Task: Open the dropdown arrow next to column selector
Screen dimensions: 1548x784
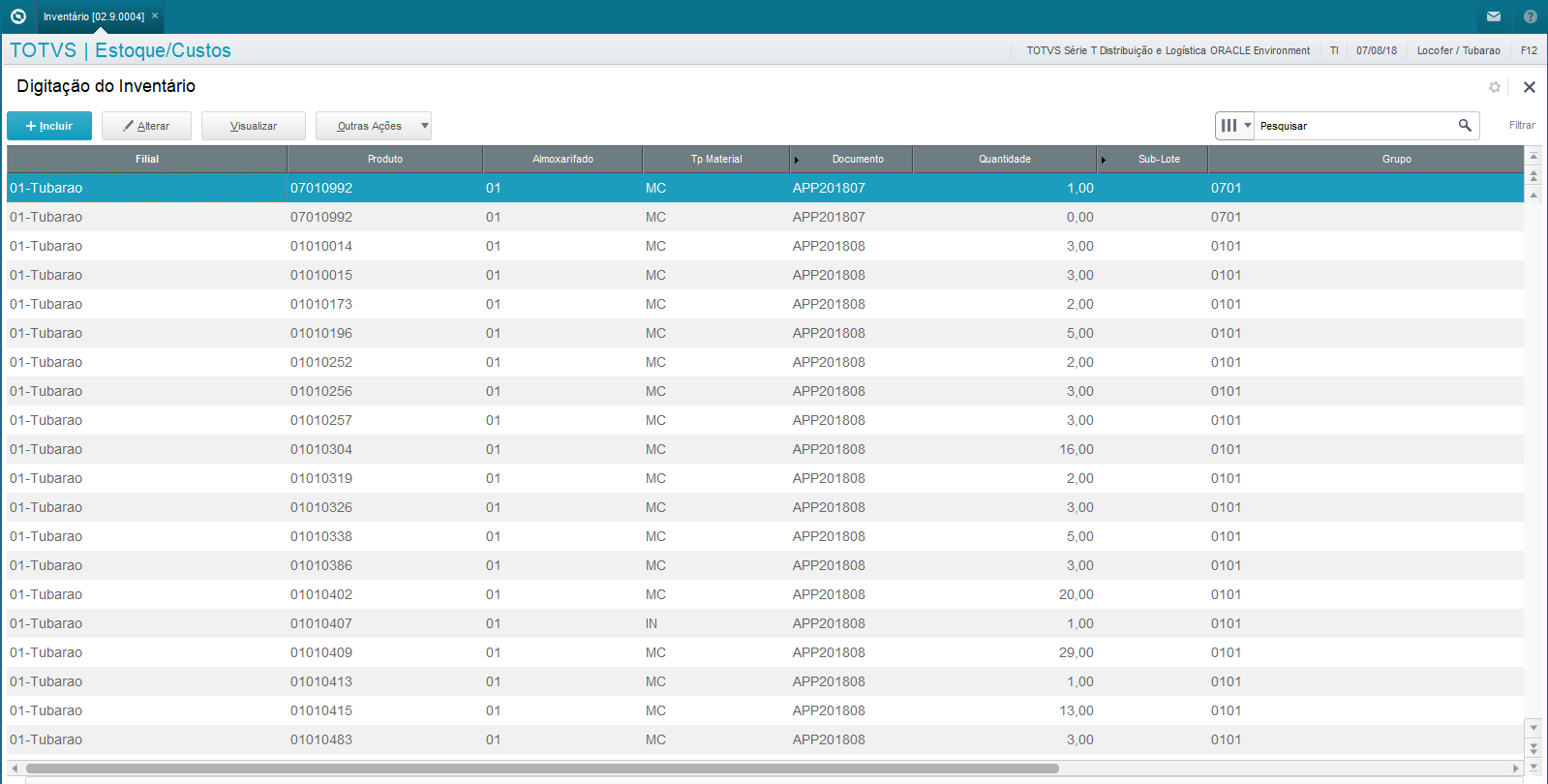Action: (1248, 126)
